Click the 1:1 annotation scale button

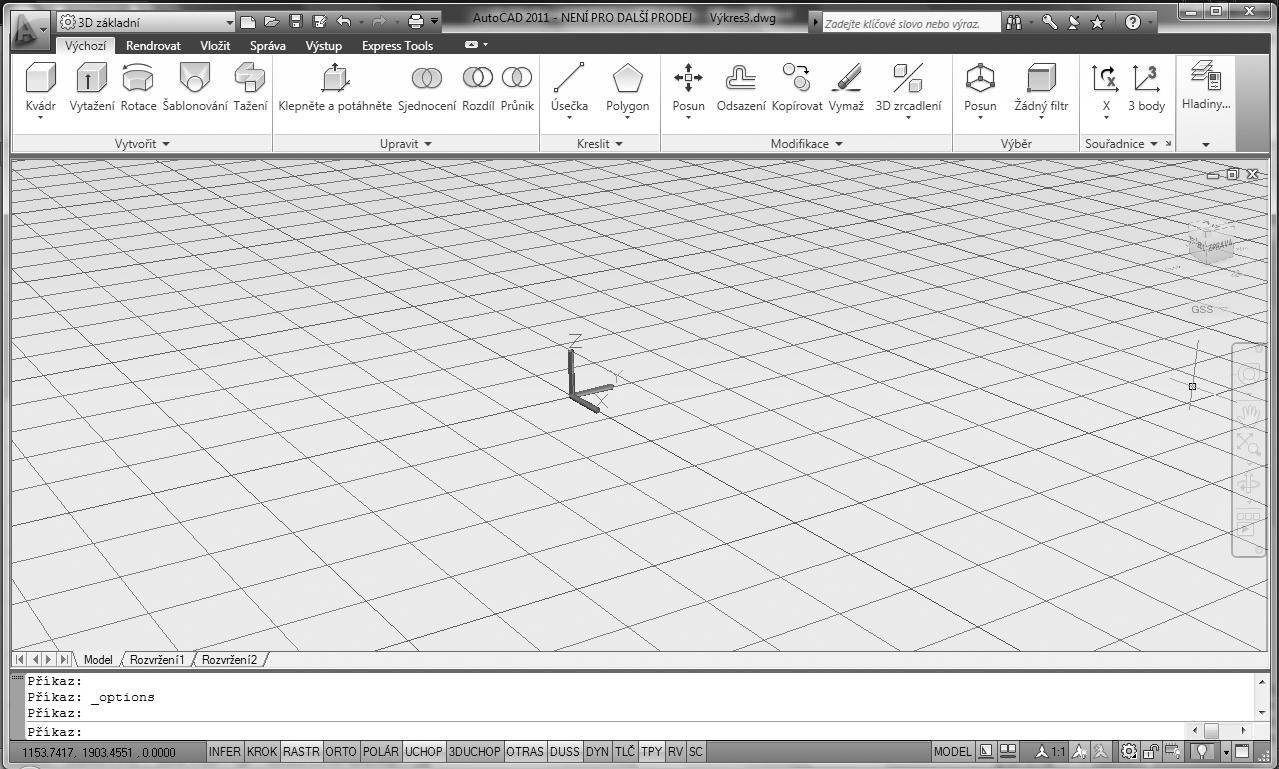pyautogui.click(x=1051, y=752)
